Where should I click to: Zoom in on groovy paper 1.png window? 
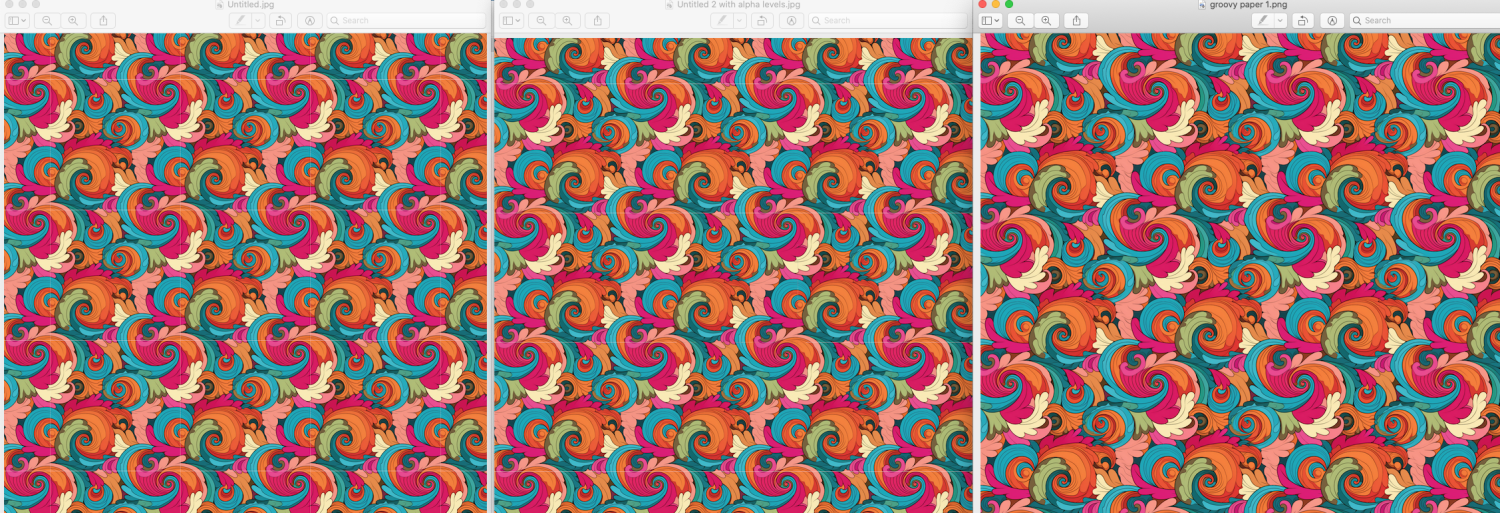(1046, 20)
